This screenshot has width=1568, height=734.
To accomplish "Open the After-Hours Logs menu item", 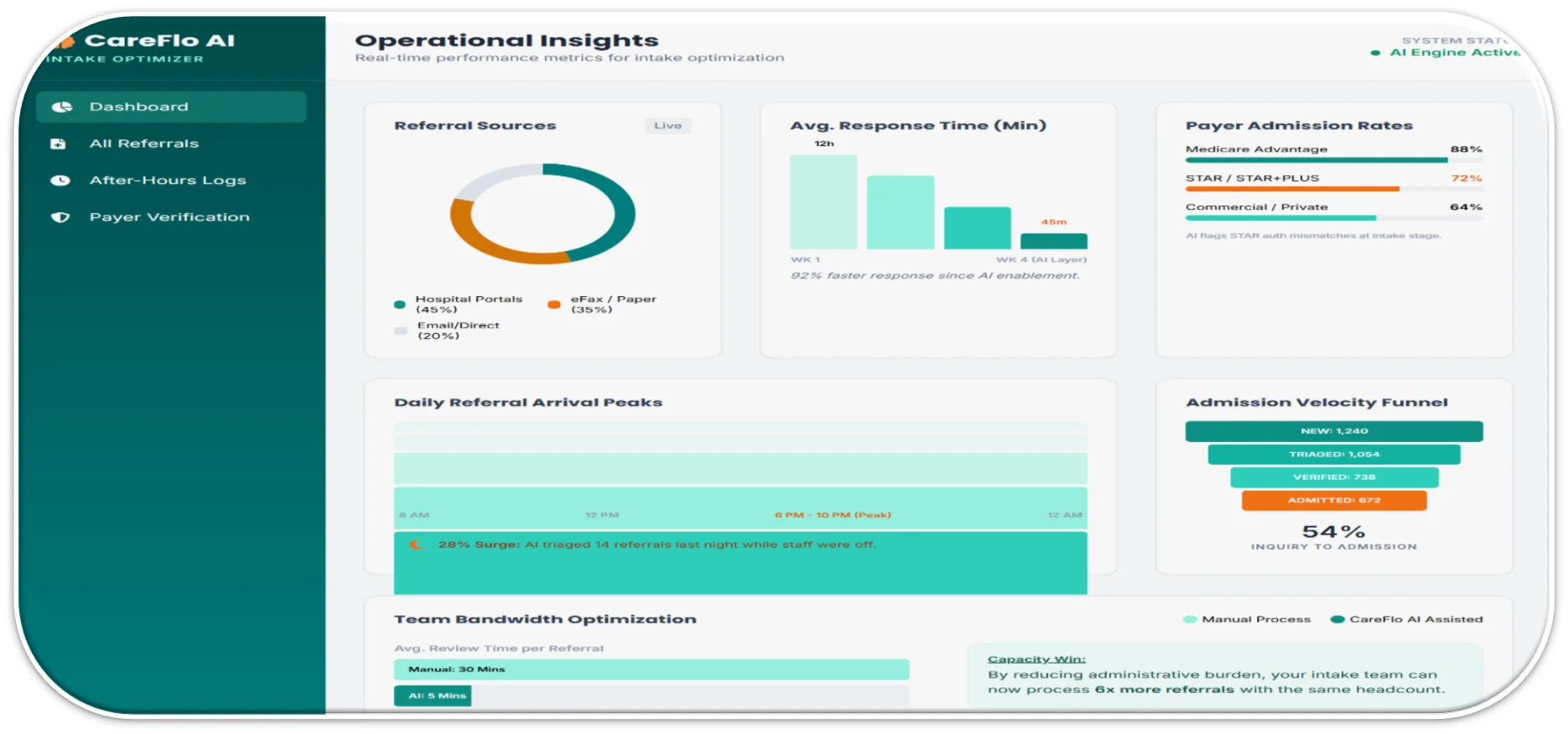I will [171, 180].
